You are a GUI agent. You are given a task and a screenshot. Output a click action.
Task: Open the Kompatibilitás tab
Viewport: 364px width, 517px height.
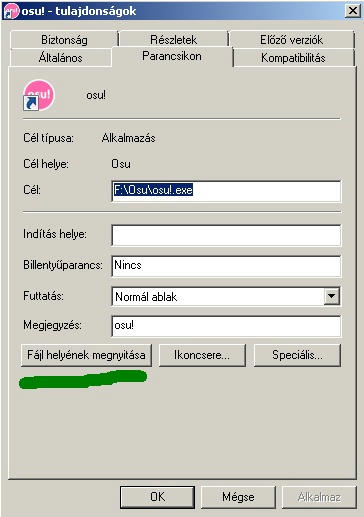click(293, 58)
